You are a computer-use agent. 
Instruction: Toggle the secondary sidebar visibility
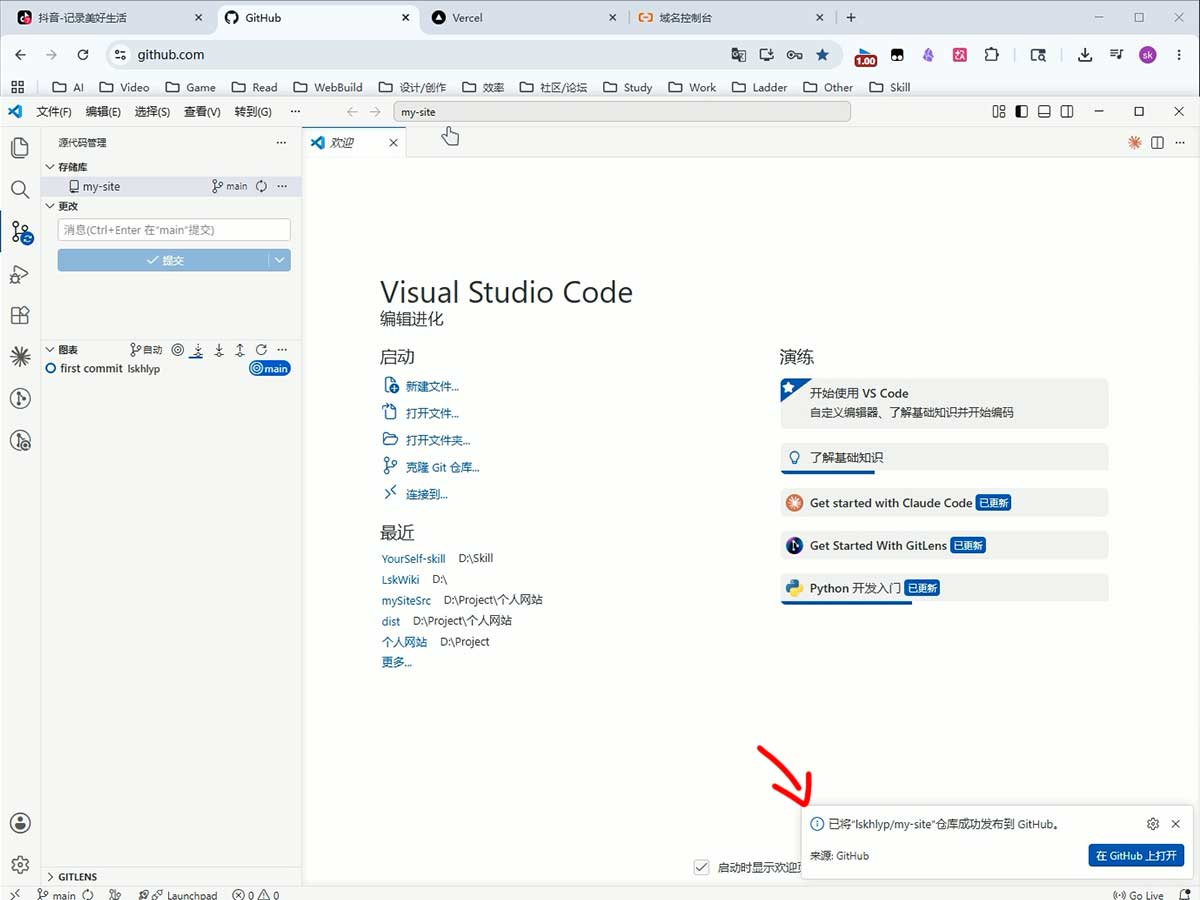point(1067,112)
